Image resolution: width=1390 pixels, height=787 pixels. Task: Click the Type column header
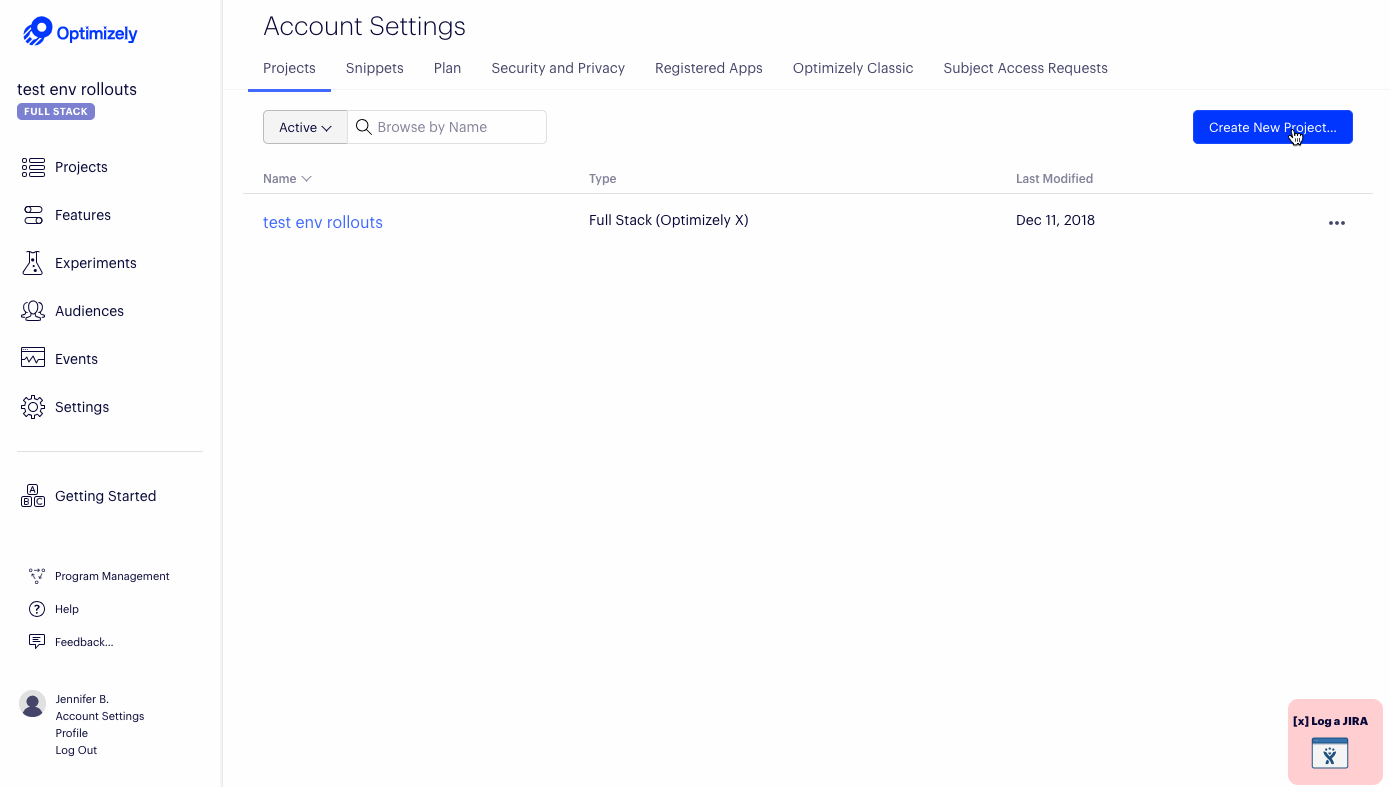point(603,179)
